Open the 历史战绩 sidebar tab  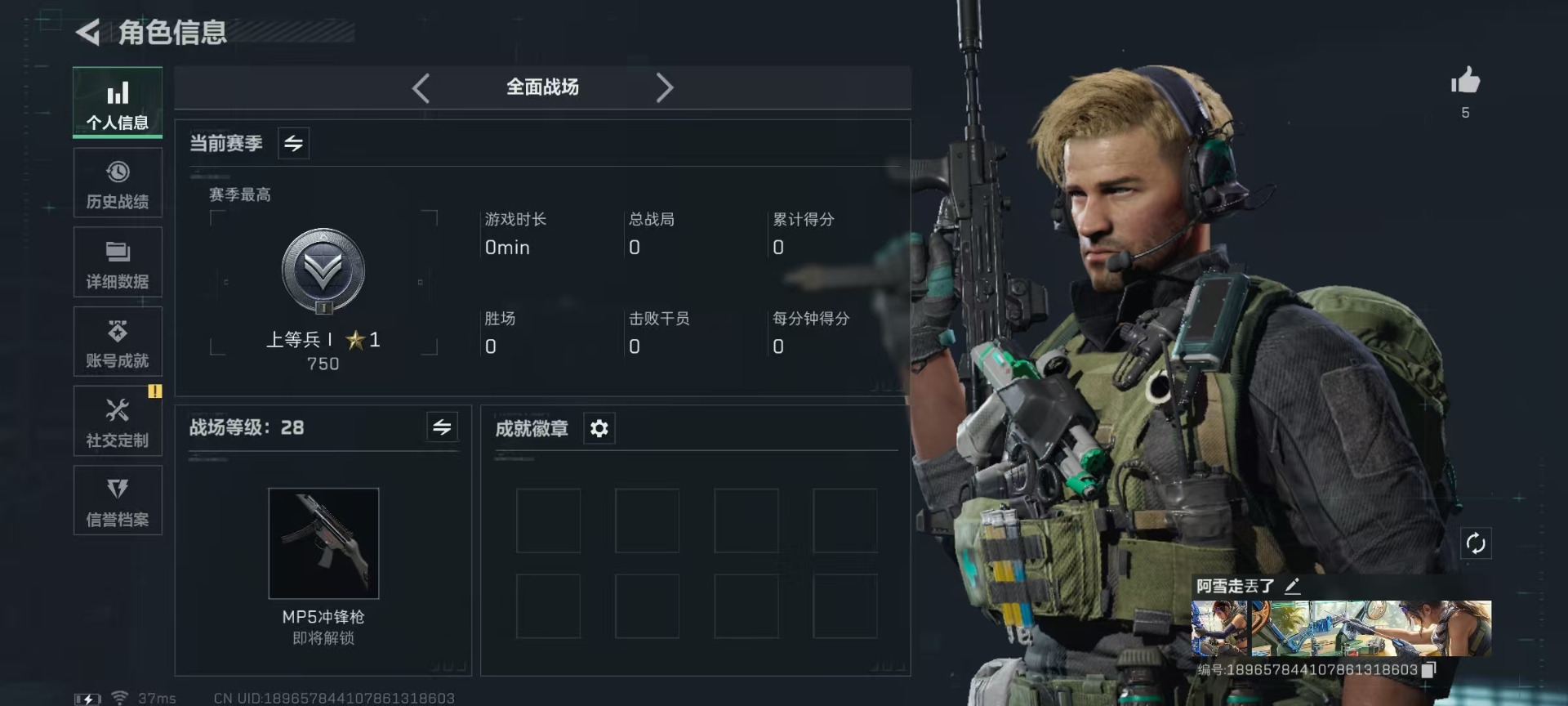click(118, 183)
